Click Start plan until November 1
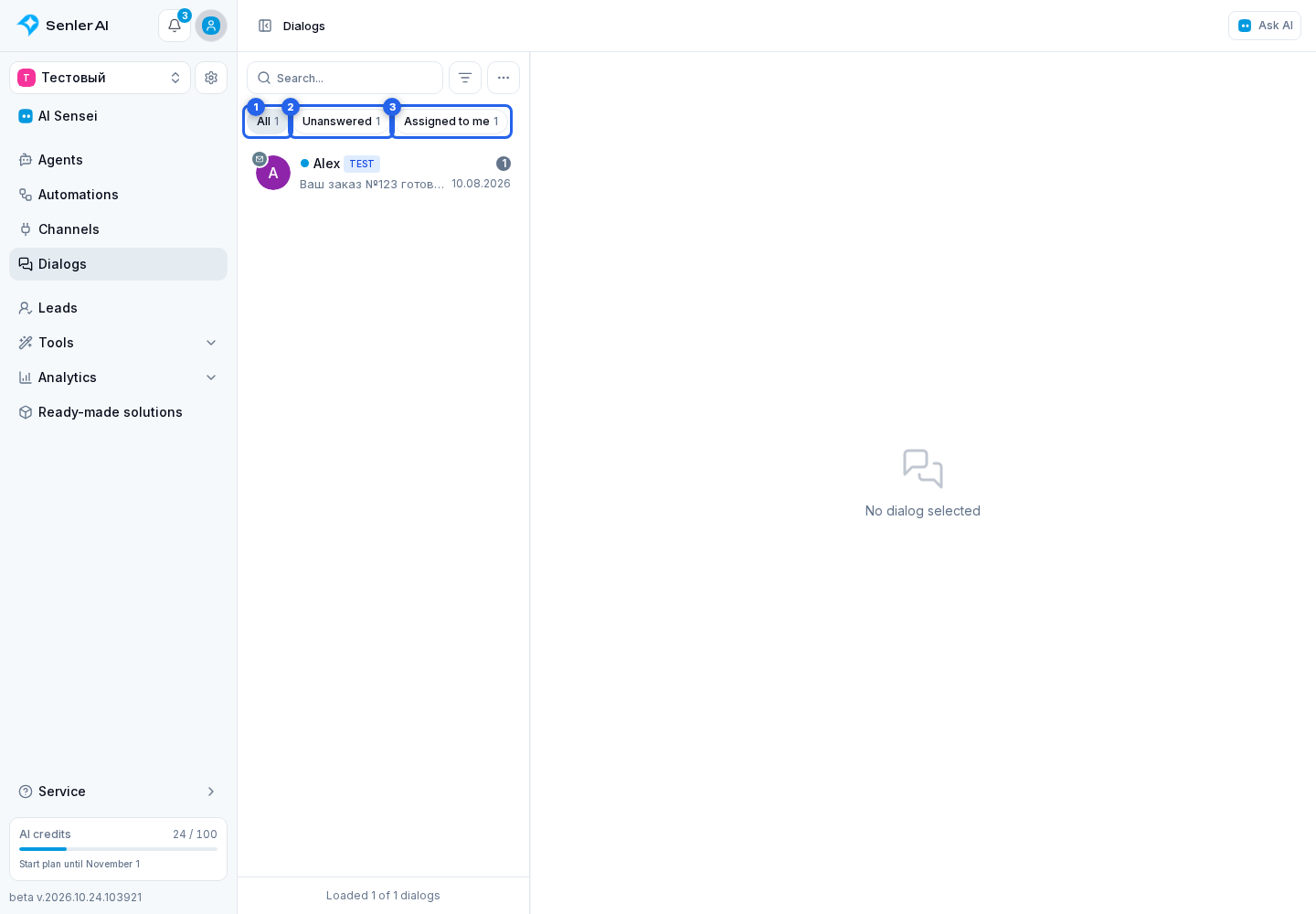This screenshot has height=914, width=1316. 80,864
